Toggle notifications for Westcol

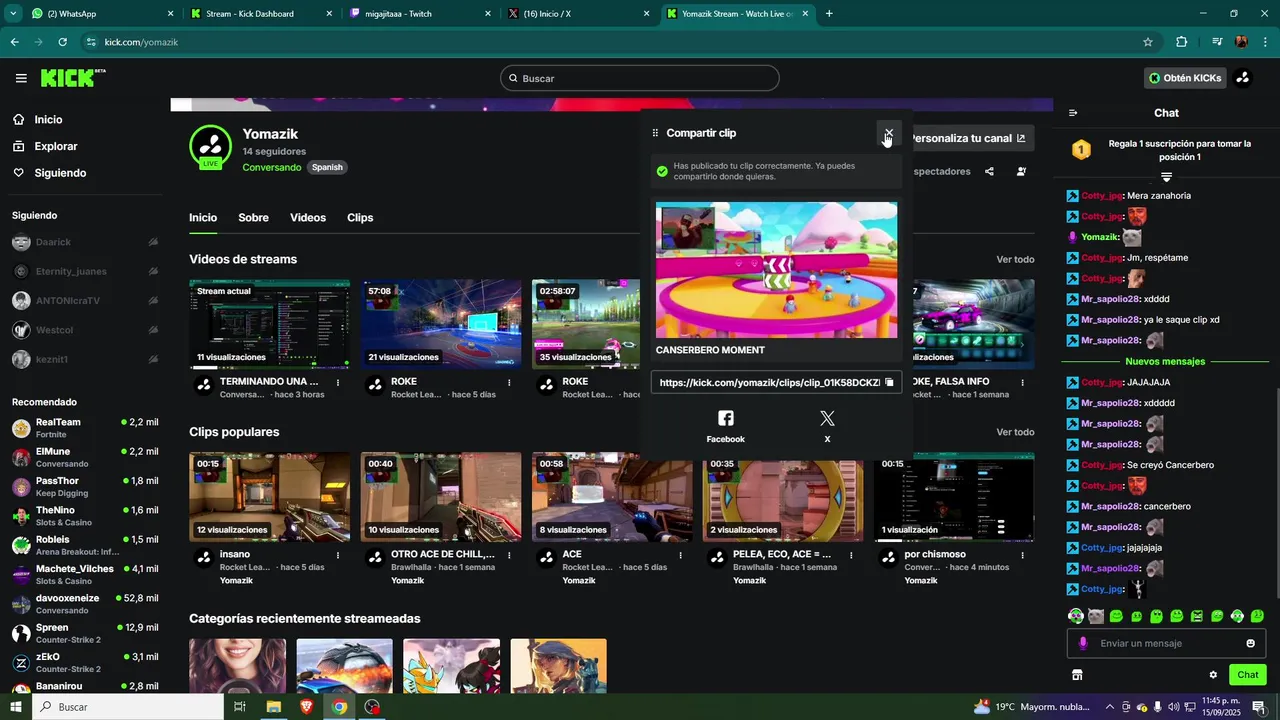click(153, 329)
